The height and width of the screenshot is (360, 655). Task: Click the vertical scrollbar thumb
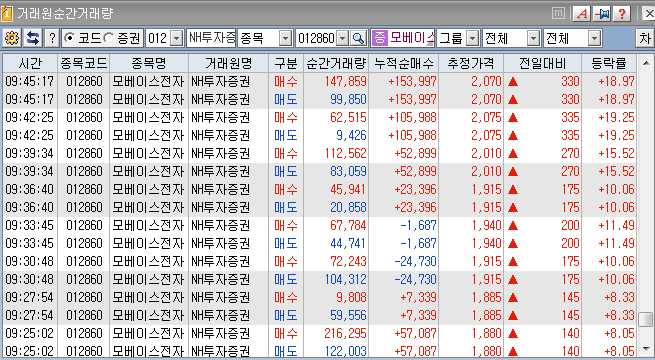pos(646,319)
